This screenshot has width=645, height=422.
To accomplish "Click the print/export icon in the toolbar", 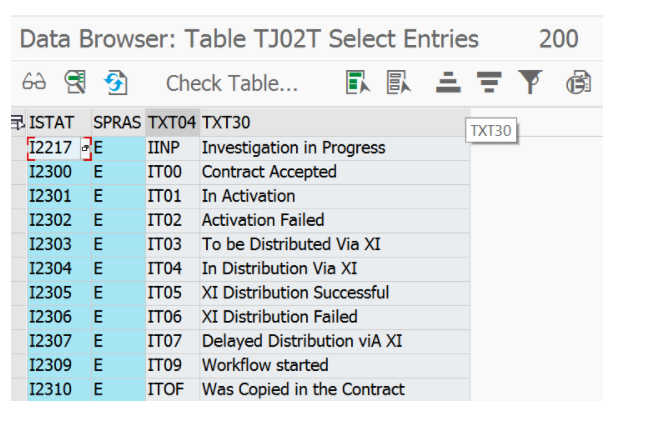I will [x=579, y=82].
